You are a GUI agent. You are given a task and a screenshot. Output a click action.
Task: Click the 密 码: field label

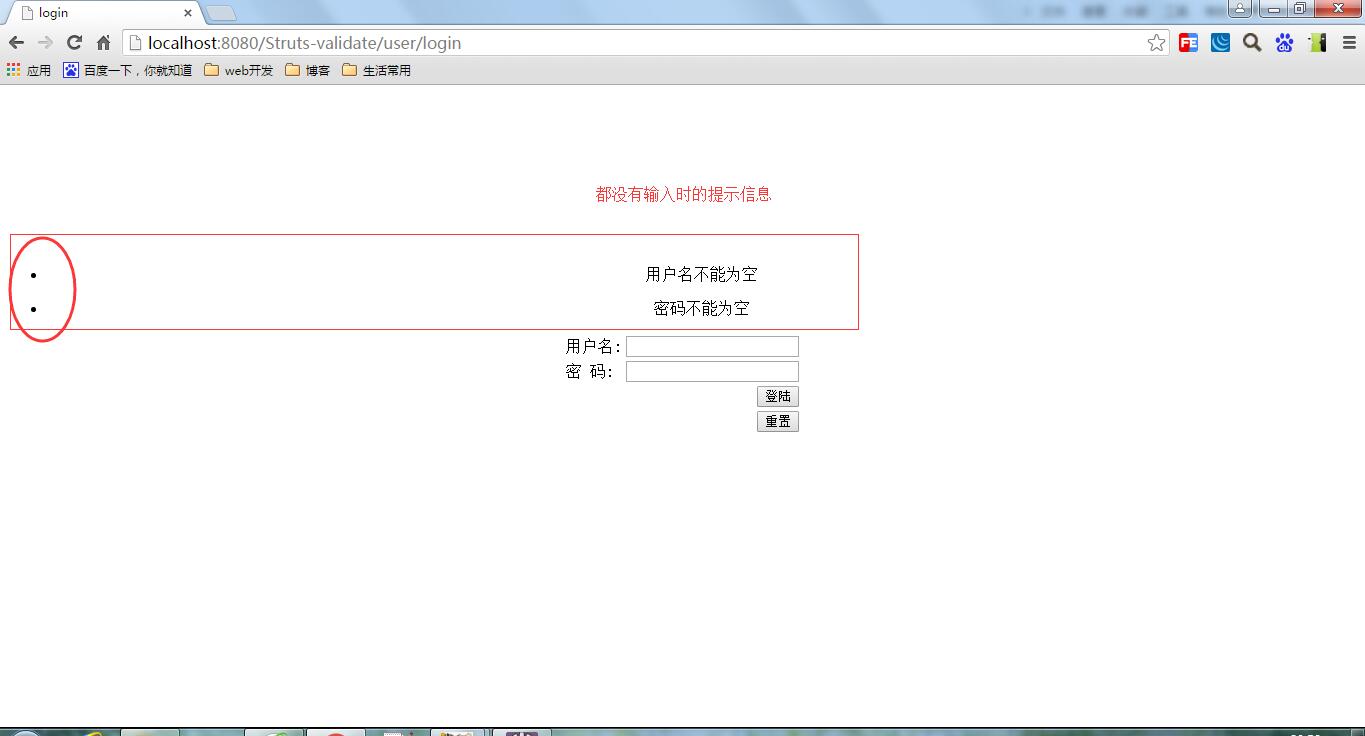click(x=589, y=371)
